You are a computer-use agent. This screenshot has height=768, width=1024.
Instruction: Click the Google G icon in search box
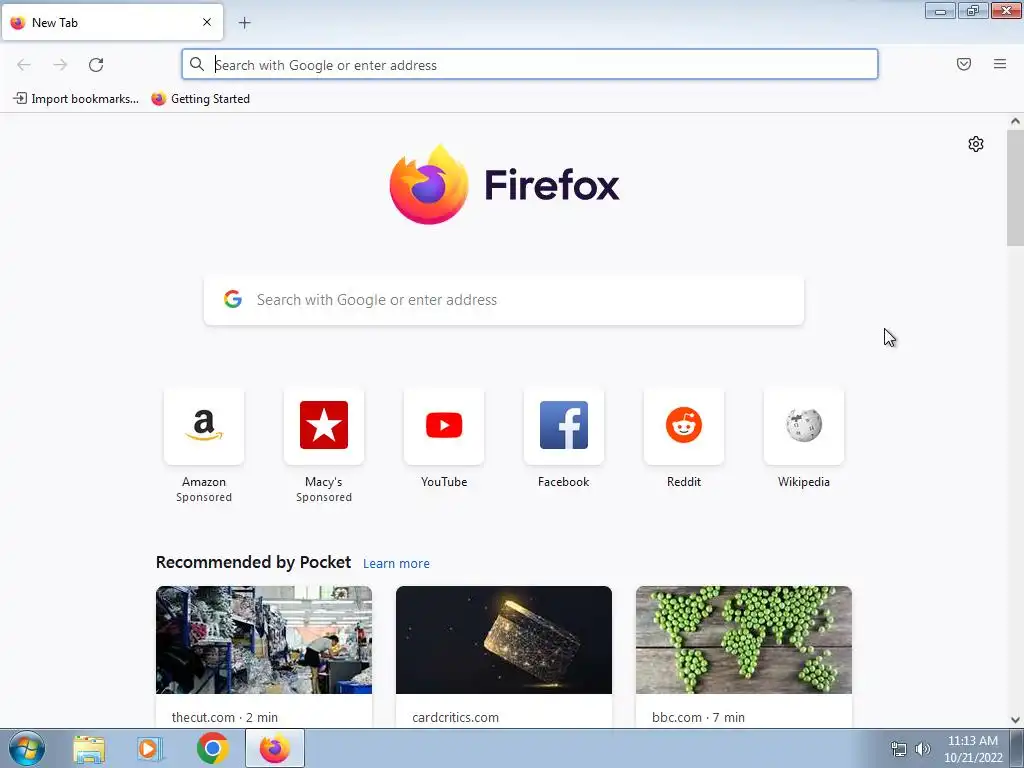coord(233,299)
